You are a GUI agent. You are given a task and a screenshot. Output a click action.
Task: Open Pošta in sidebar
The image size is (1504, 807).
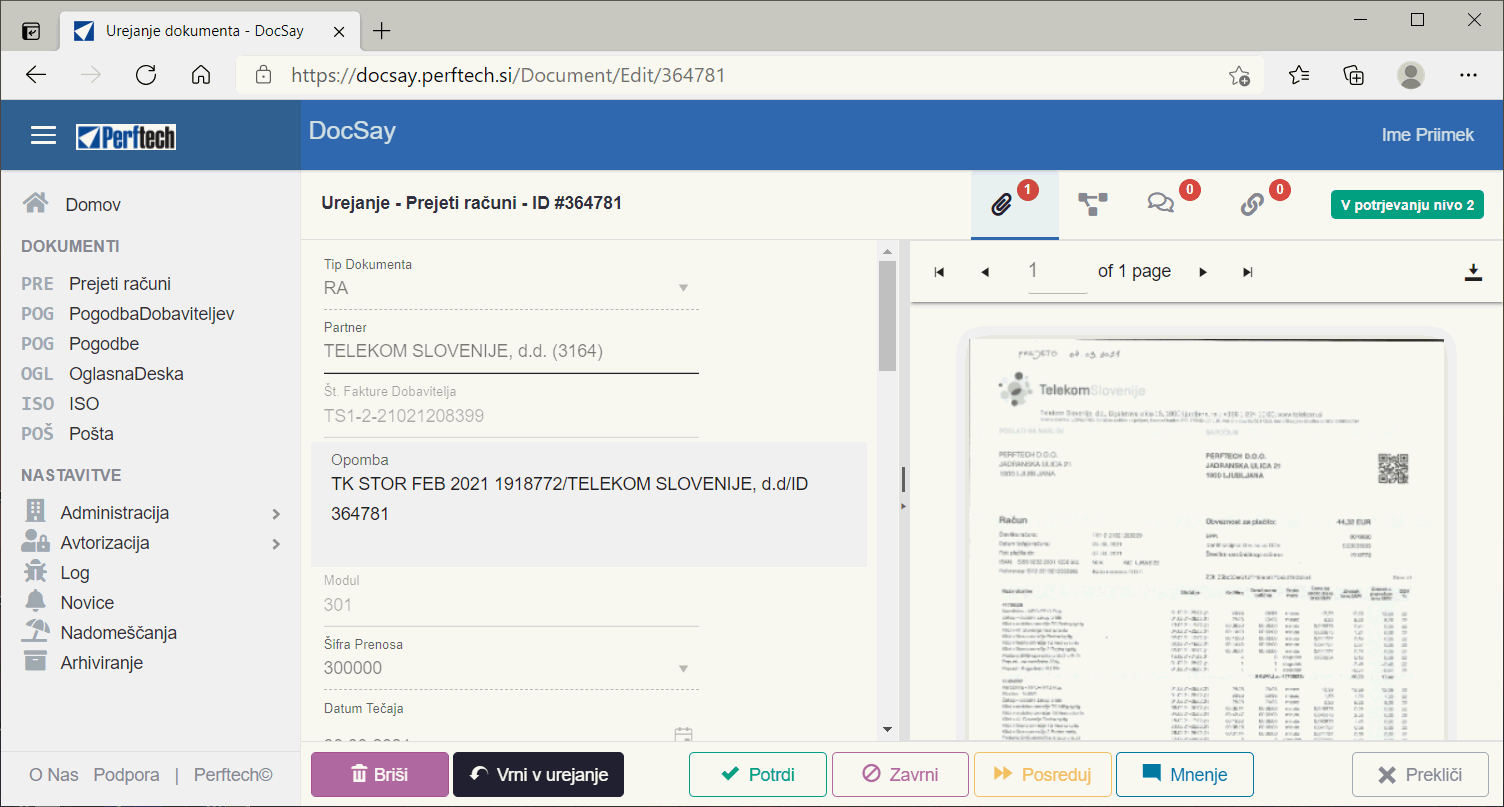click(x=92, y=434)
